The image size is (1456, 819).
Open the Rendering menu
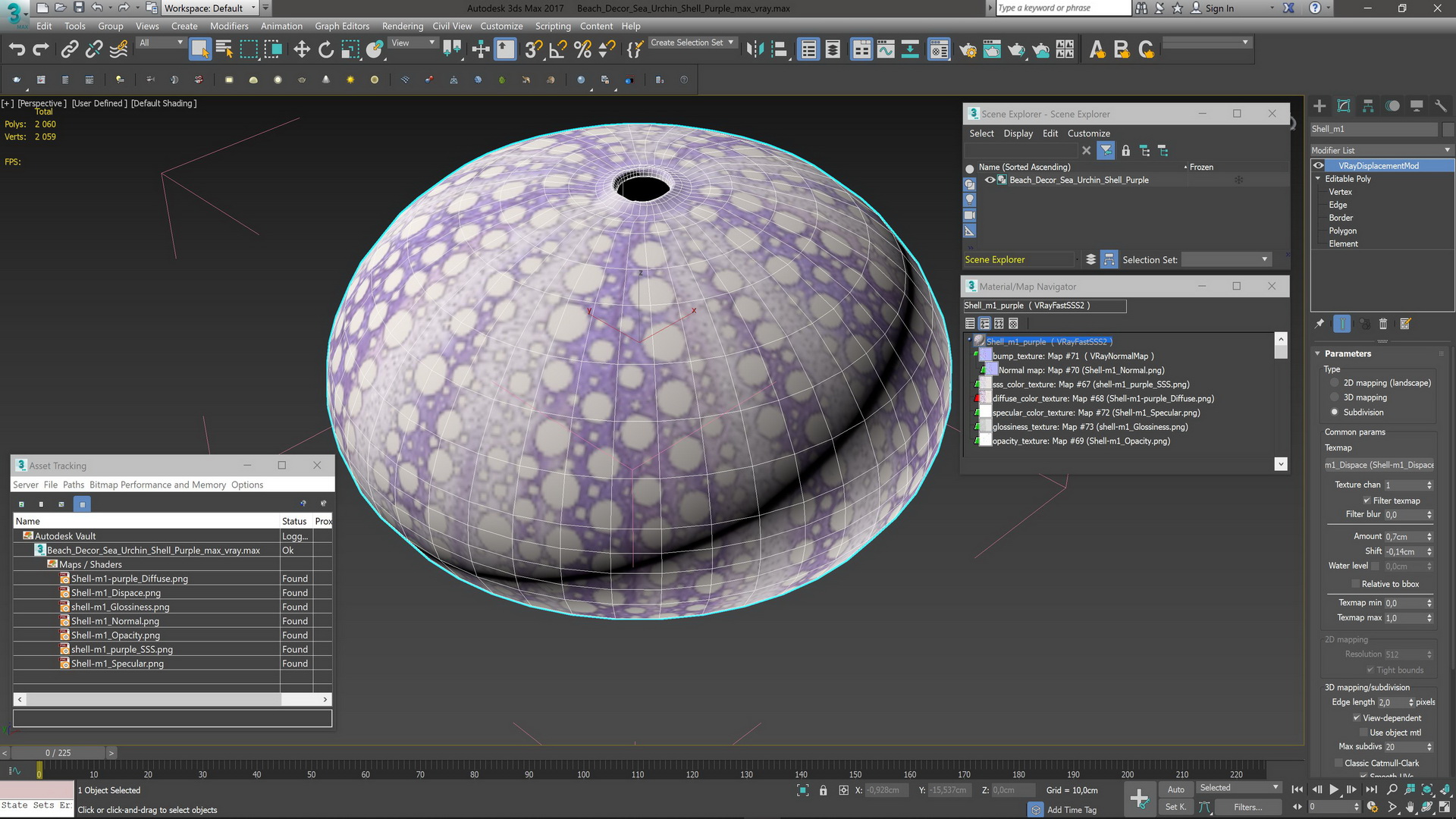click(x=402, y=26)
